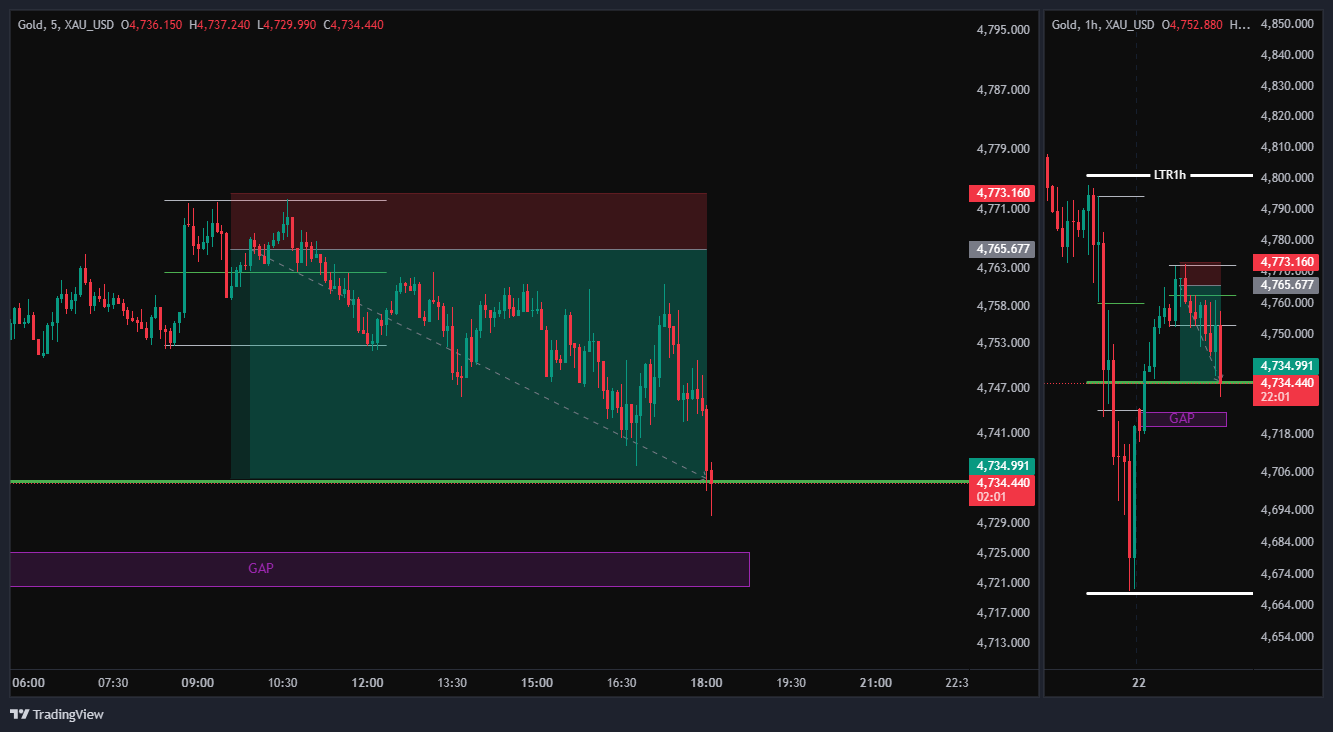
Task: Click the 4,795.000 price scale label
Action: click(x=1003, y=30)
